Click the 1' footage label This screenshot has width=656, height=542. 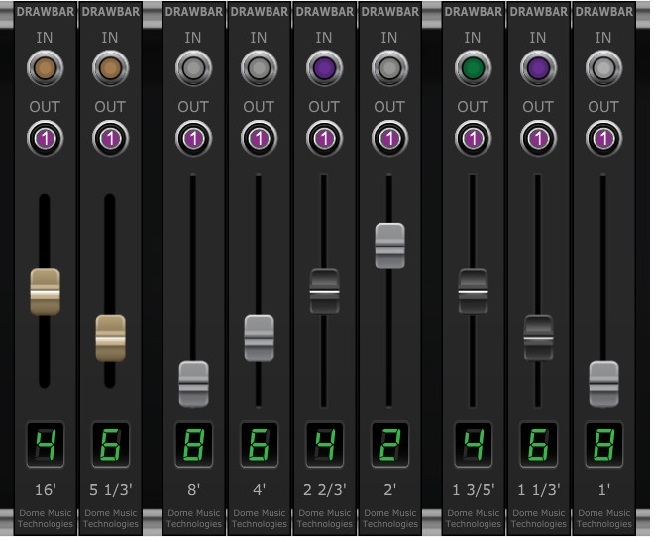coord(604,489)
